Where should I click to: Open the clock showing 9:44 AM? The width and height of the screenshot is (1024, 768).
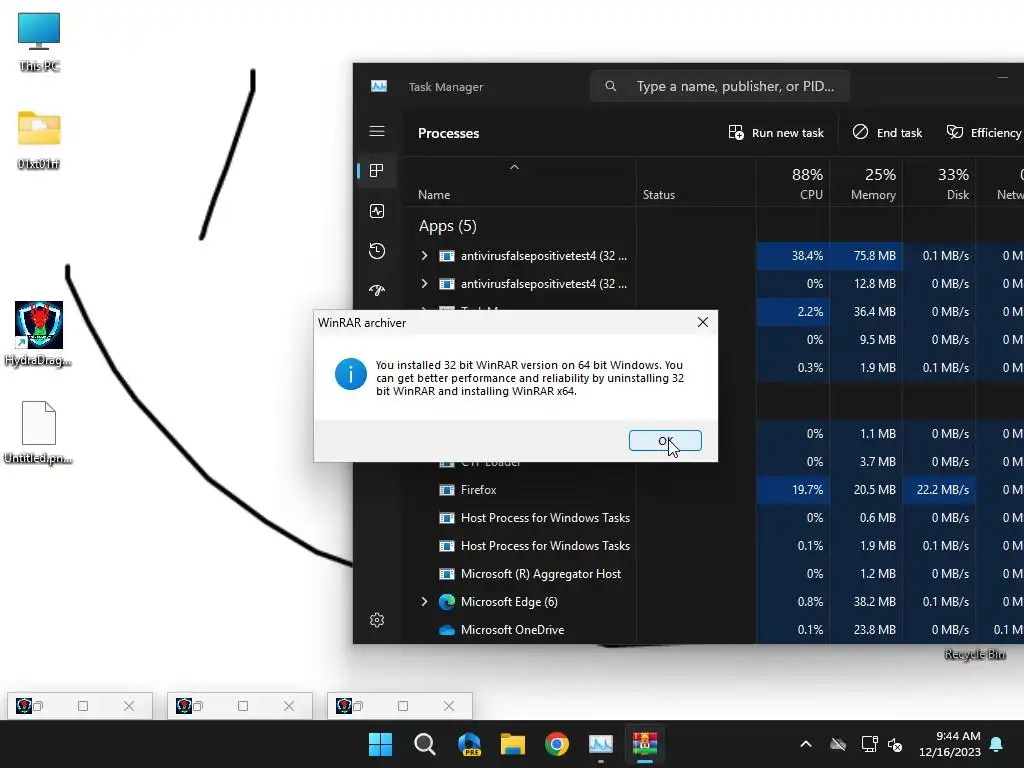(950, 744)
